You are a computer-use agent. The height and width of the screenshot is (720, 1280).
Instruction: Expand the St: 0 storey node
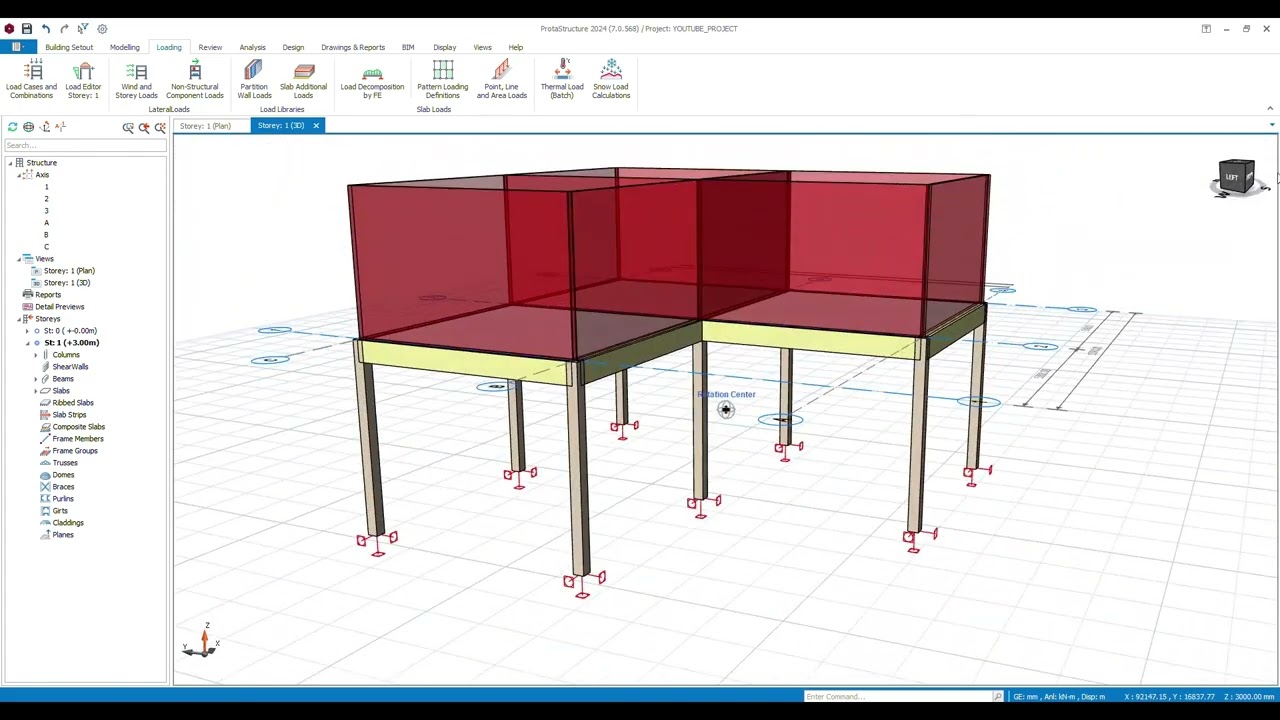tap(28, 331)
